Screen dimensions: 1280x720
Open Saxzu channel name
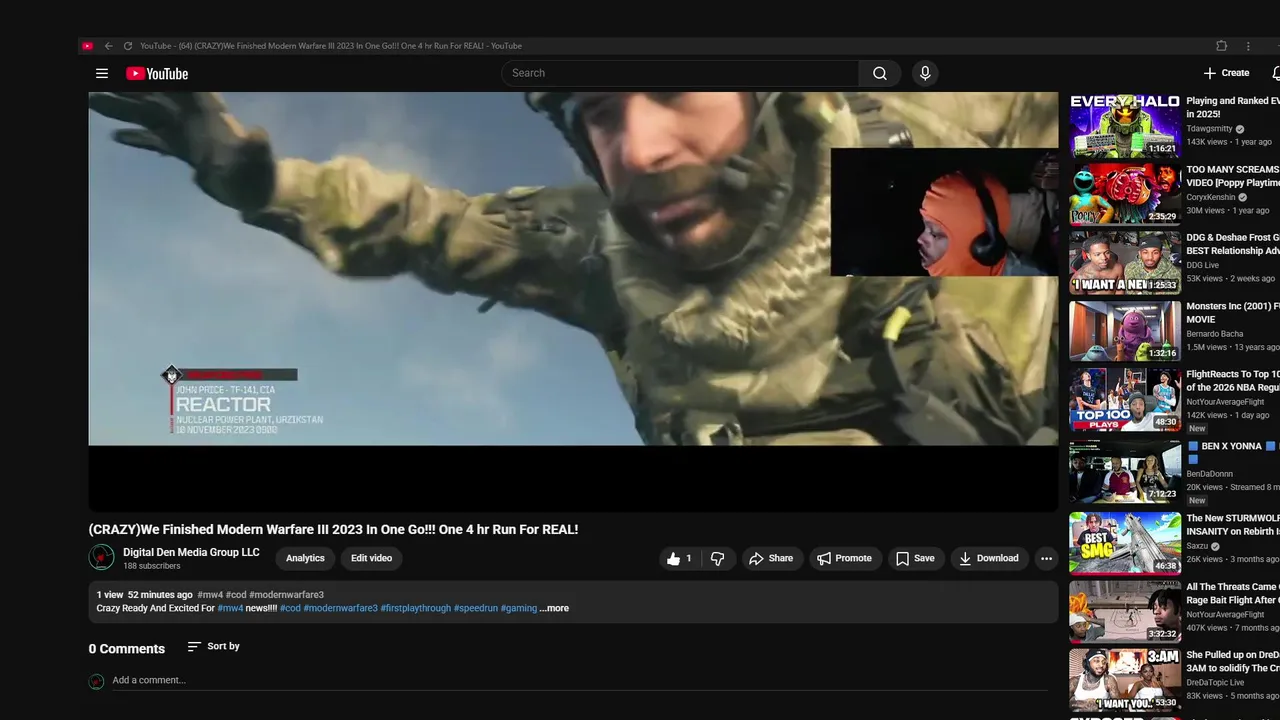1198,547
